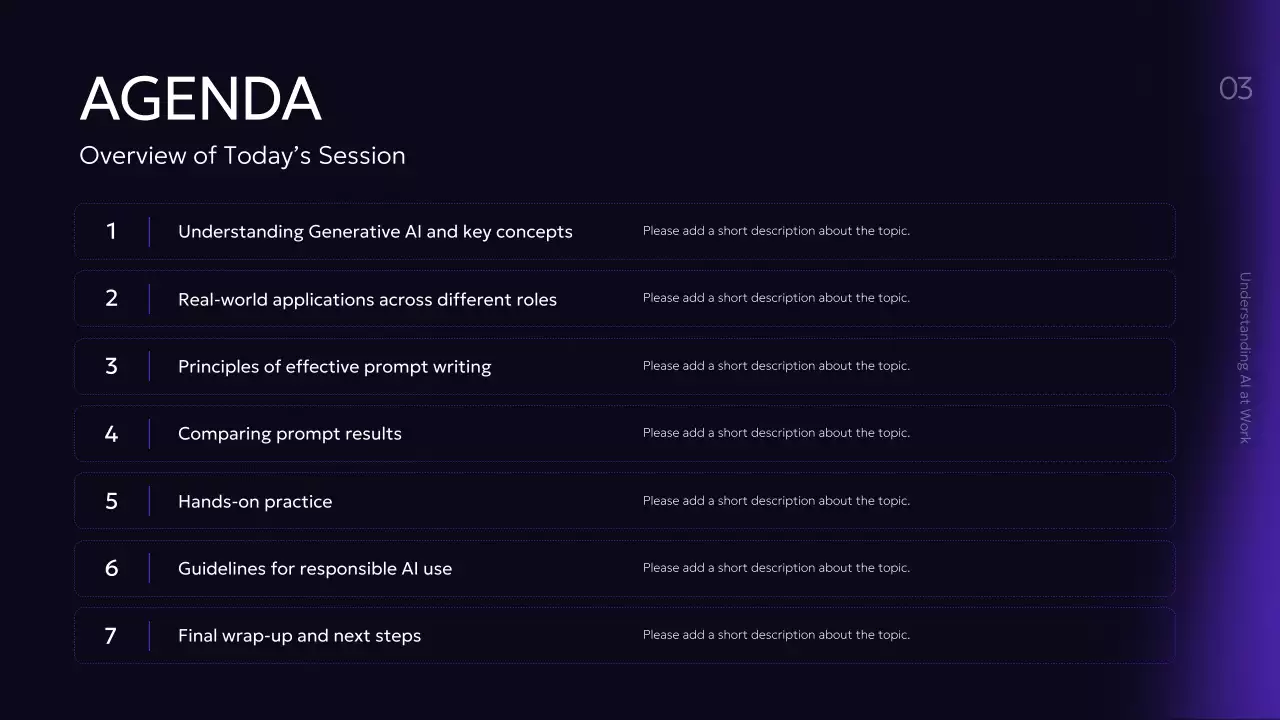Select "Real-world applications across different roles" item
Viewport: 1280px width, 720px height.
point(367,299)
